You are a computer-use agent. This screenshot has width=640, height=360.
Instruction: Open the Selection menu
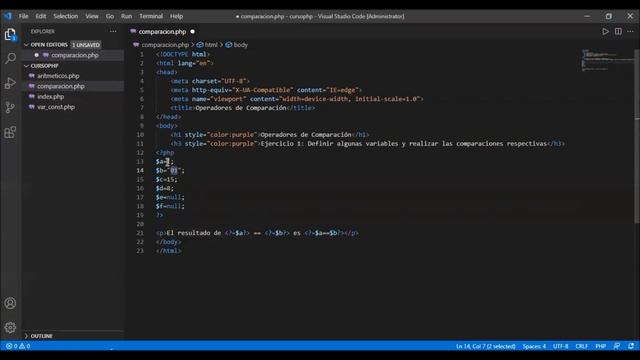pos(65,16)
